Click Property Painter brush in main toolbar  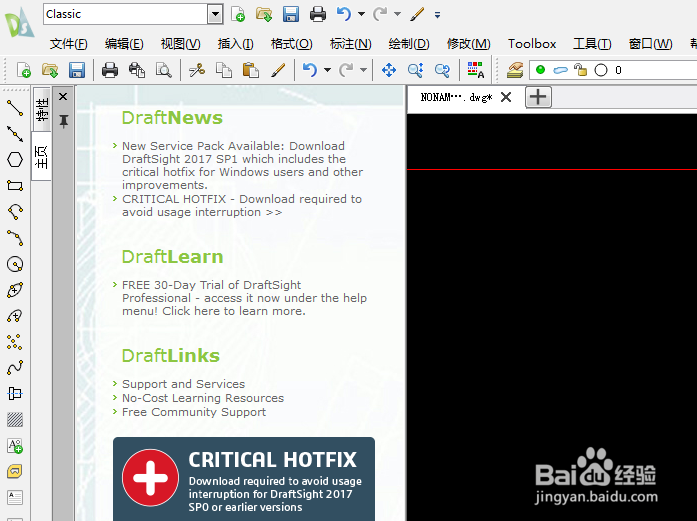pyautogui.click(x=278, y=70)
